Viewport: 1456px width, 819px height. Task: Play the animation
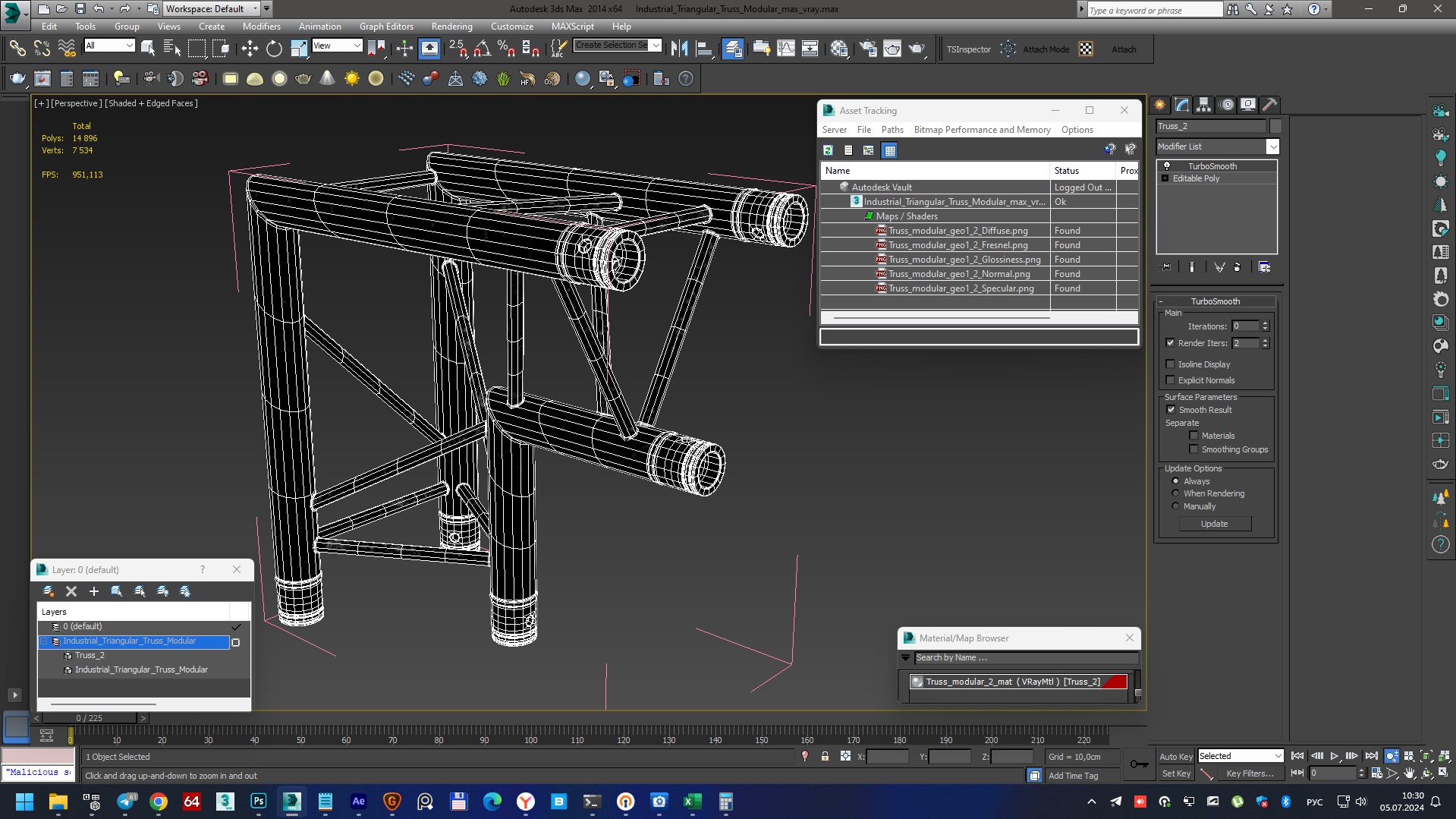pos(1334,756)
